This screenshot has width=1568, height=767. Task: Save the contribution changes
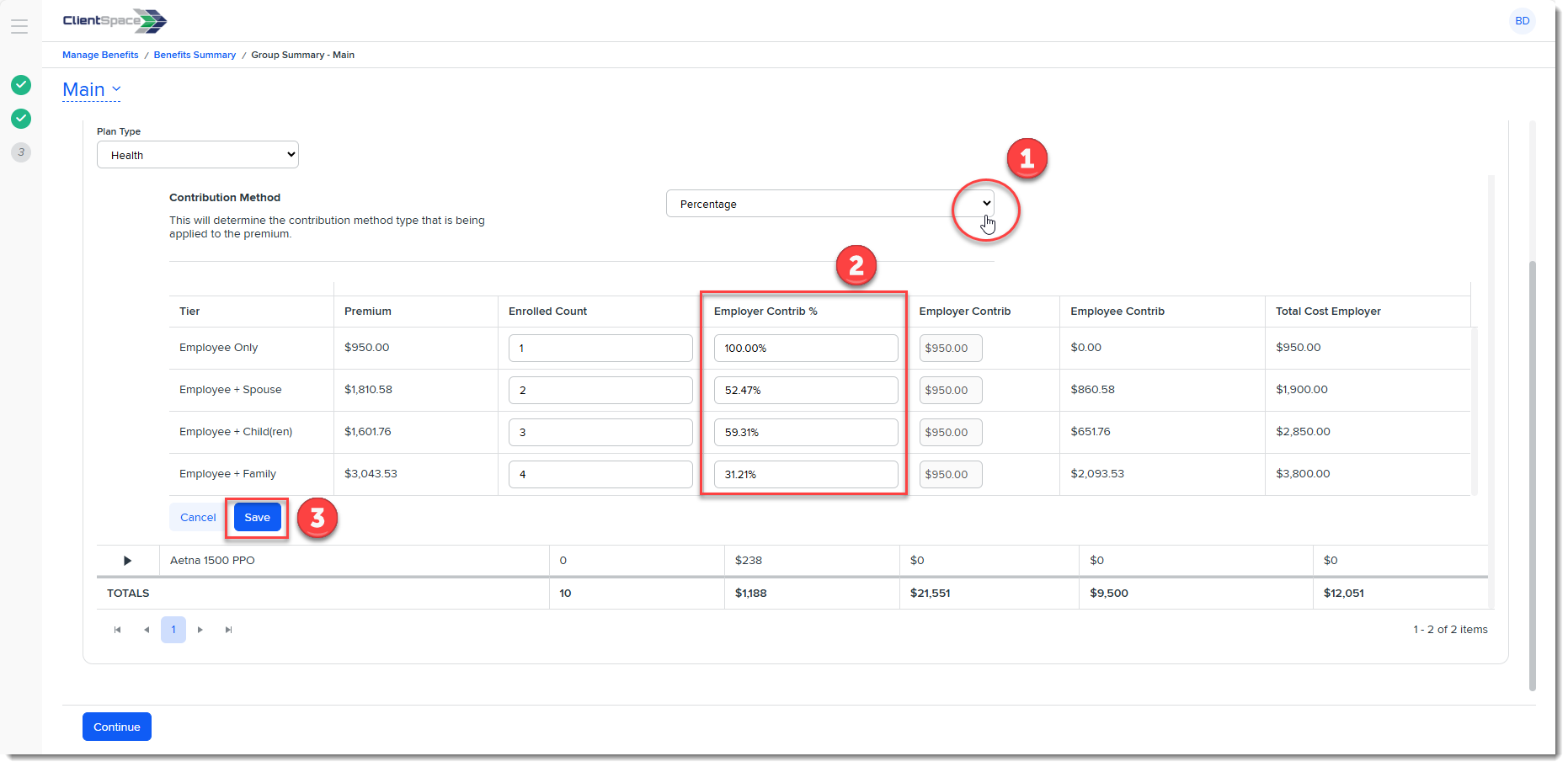point(257,518)
